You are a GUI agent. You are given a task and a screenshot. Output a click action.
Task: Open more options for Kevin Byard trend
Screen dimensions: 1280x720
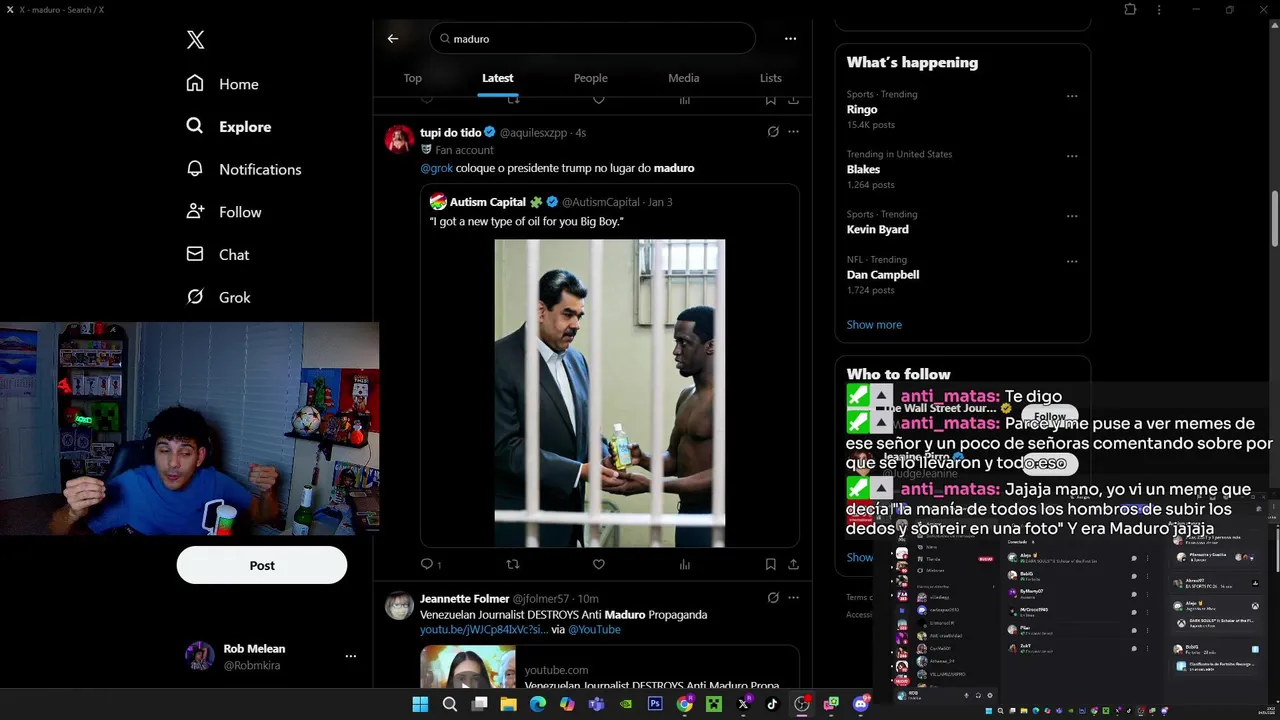pyautogui.click(x=1072, y=216)
